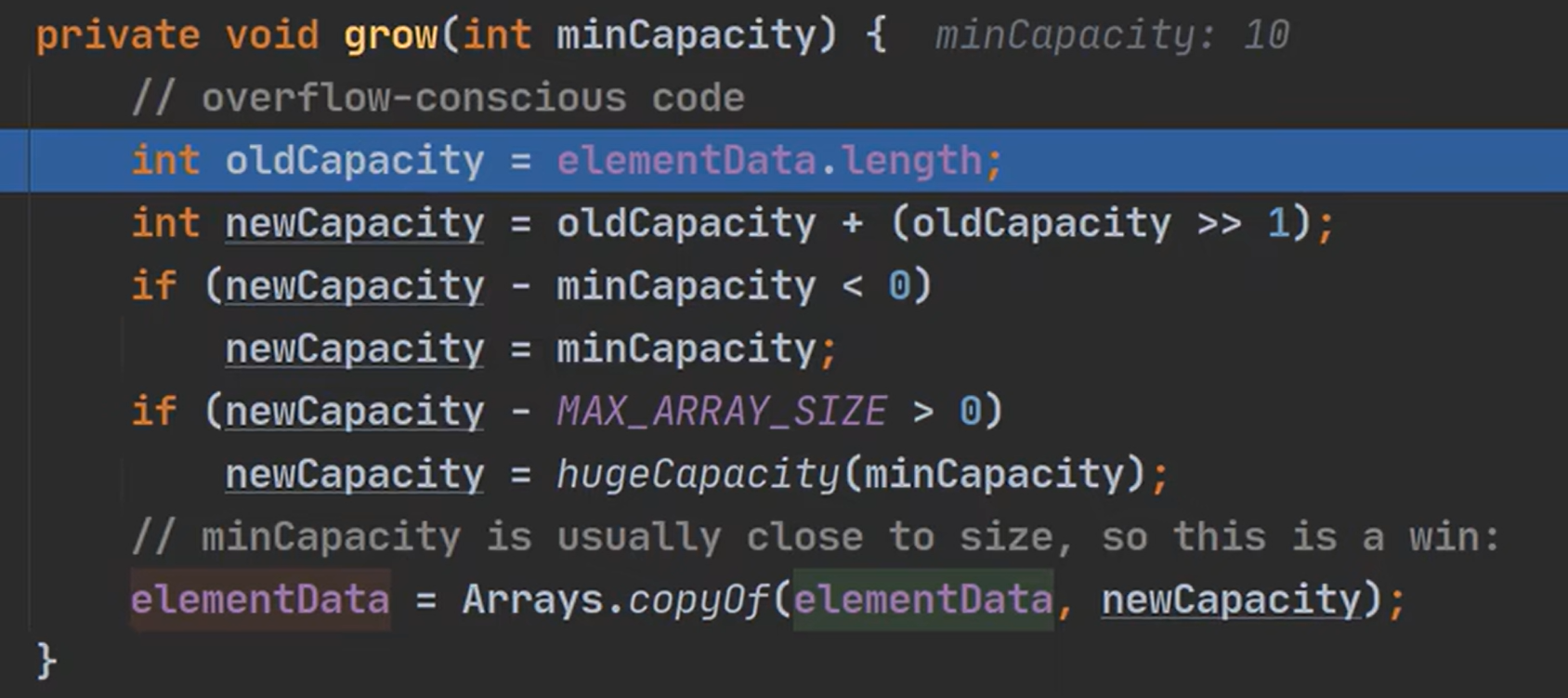Screen dimensions: 1568x698
Task: Click the 'if' keyword before 'newCapacity - minCapacity'
Action: [154, 286]
